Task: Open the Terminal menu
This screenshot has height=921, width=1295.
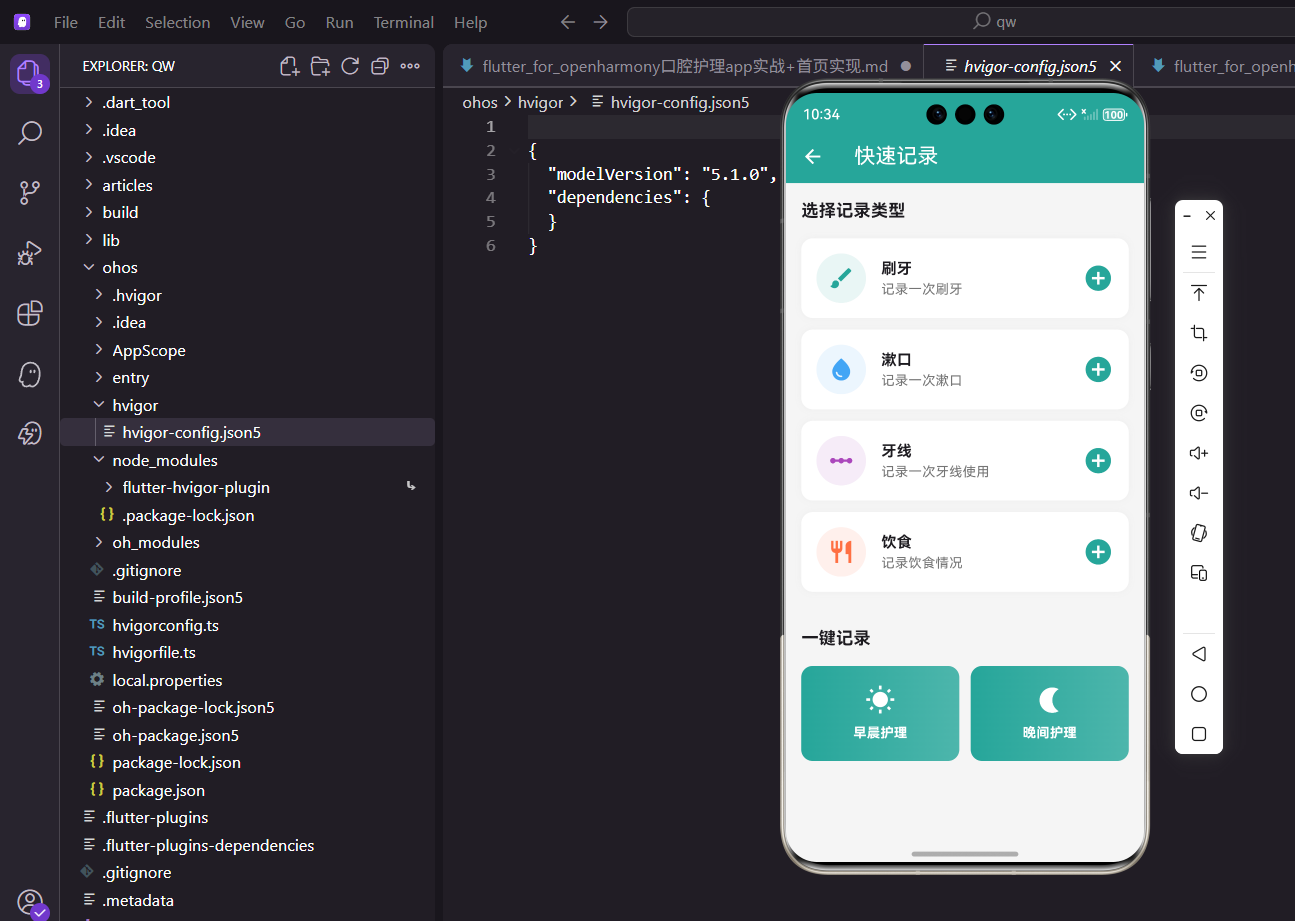Action: click(x=404, y=22)
